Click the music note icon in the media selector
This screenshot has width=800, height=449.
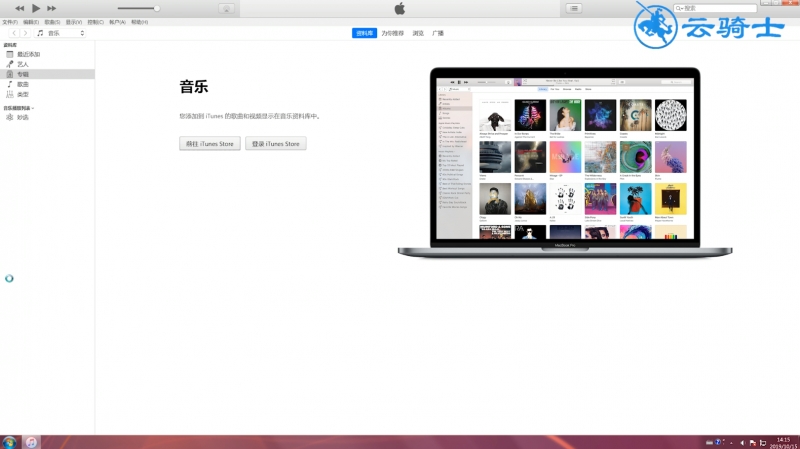coord(40,33)
